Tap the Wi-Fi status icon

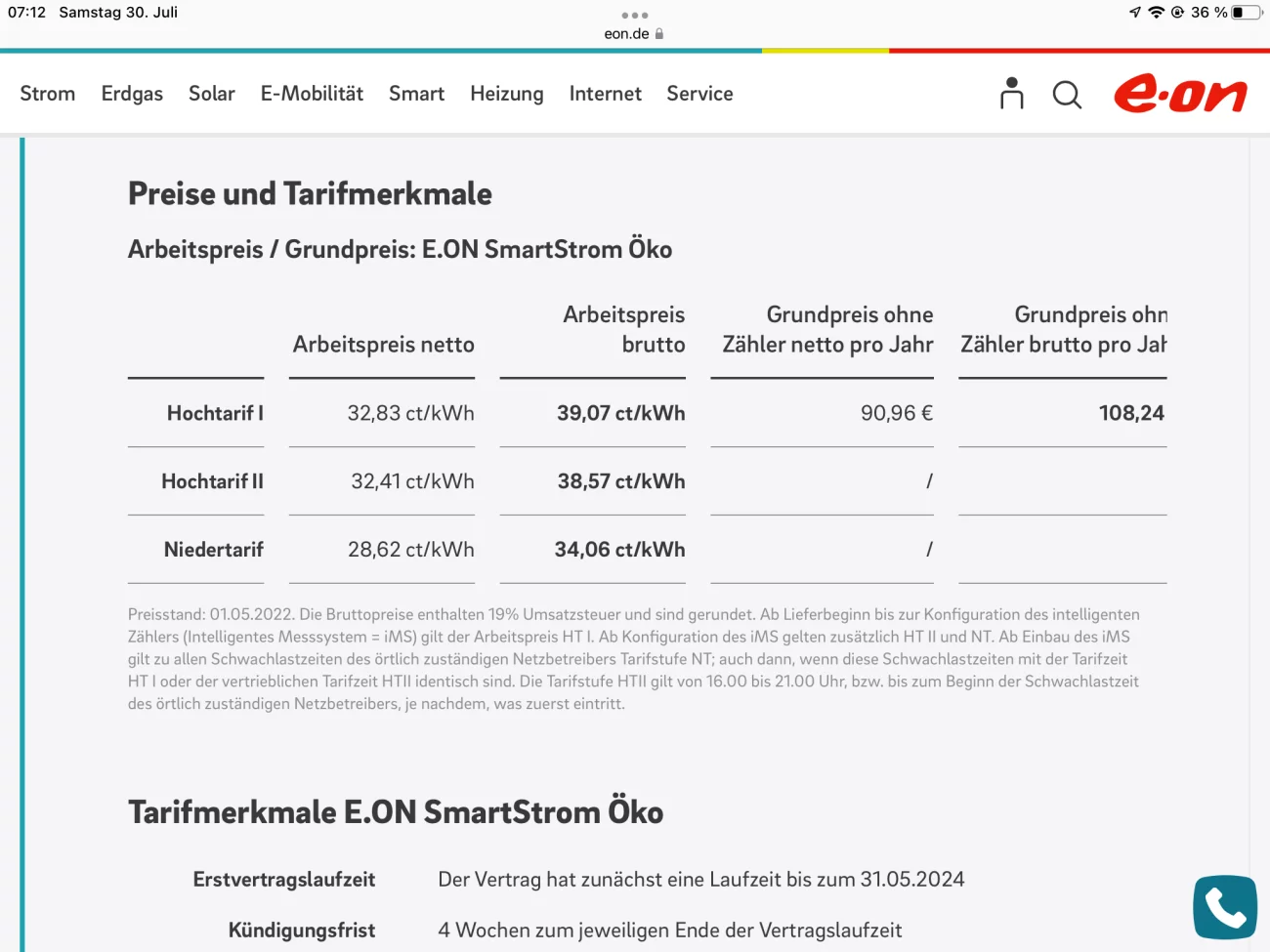pos(1157,13)
